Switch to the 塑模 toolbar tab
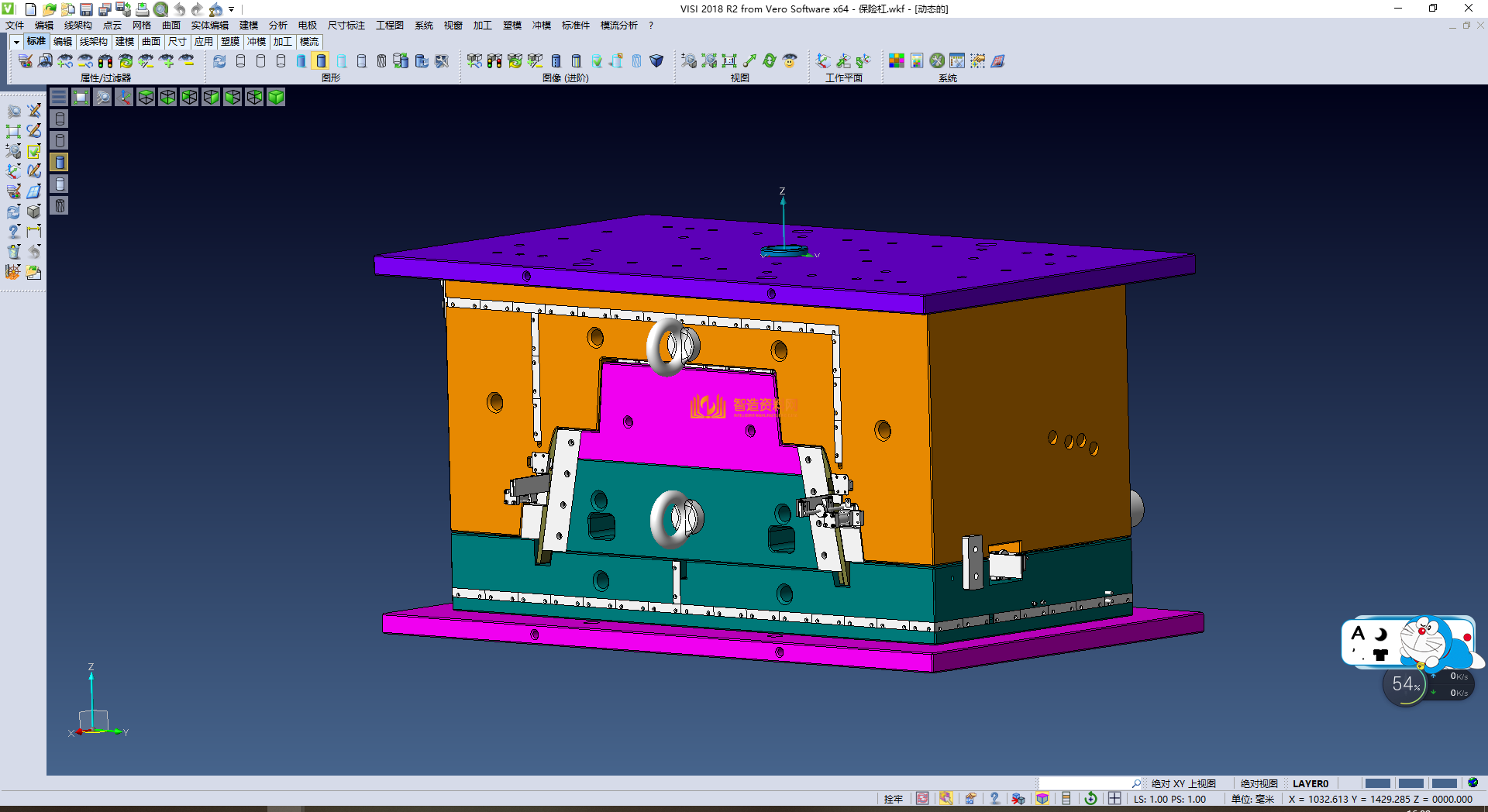 click(x=230, y=42)
